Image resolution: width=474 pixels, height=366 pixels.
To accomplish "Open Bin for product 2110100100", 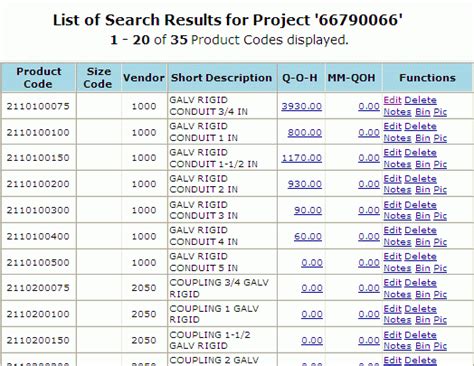I will [x=423, y=138].
